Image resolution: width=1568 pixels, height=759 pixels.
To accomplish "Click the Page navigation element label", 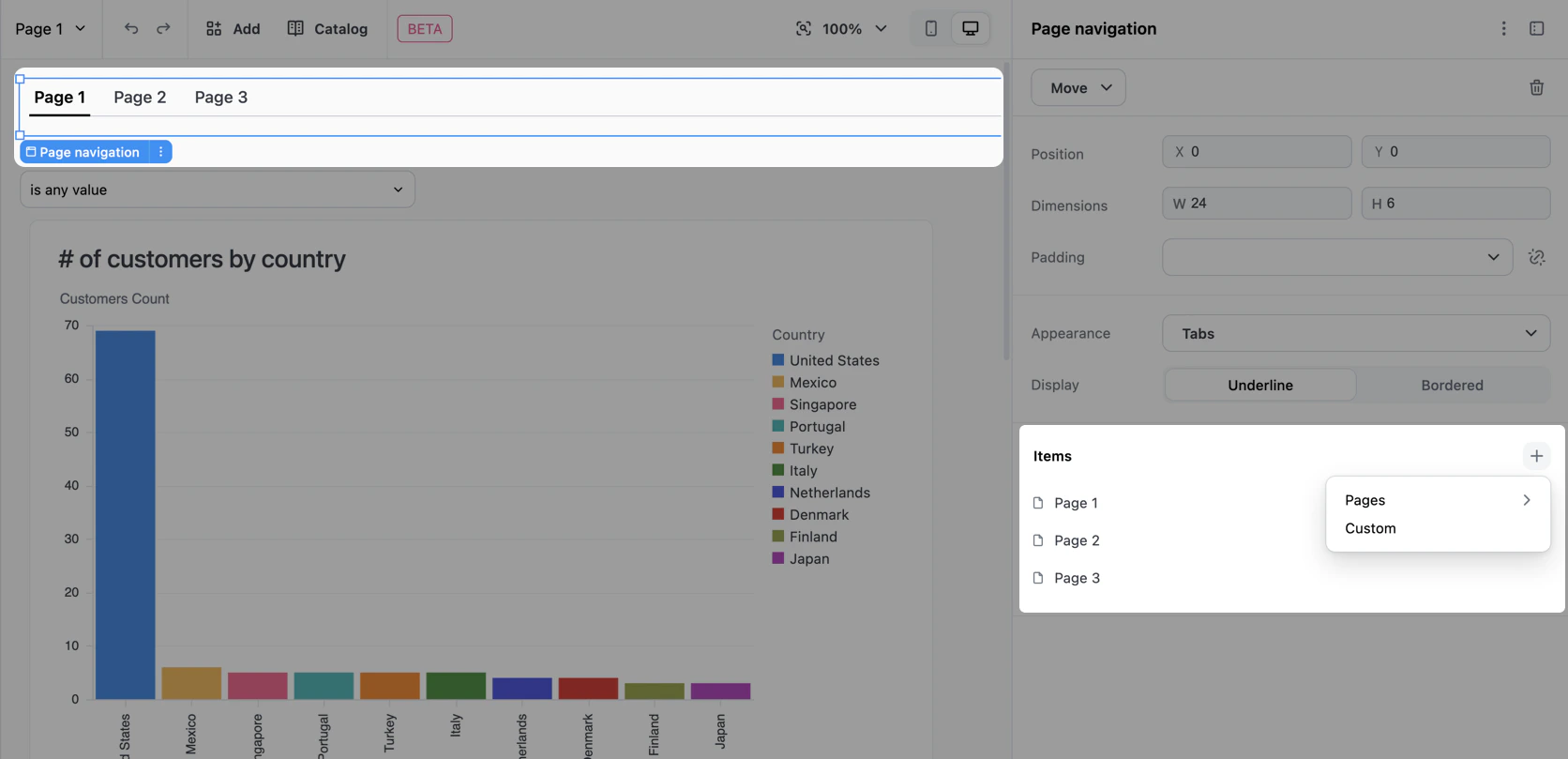I will point(84,152).
